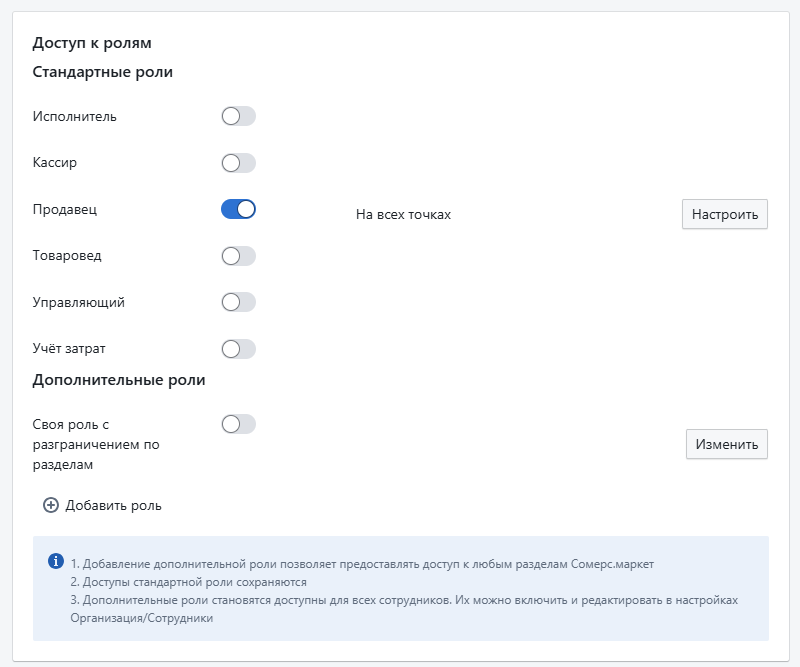Click the blue info icon in the notice
Viewport: 800px width, 667px height.
pyautogui.click(x=56, y=561)
